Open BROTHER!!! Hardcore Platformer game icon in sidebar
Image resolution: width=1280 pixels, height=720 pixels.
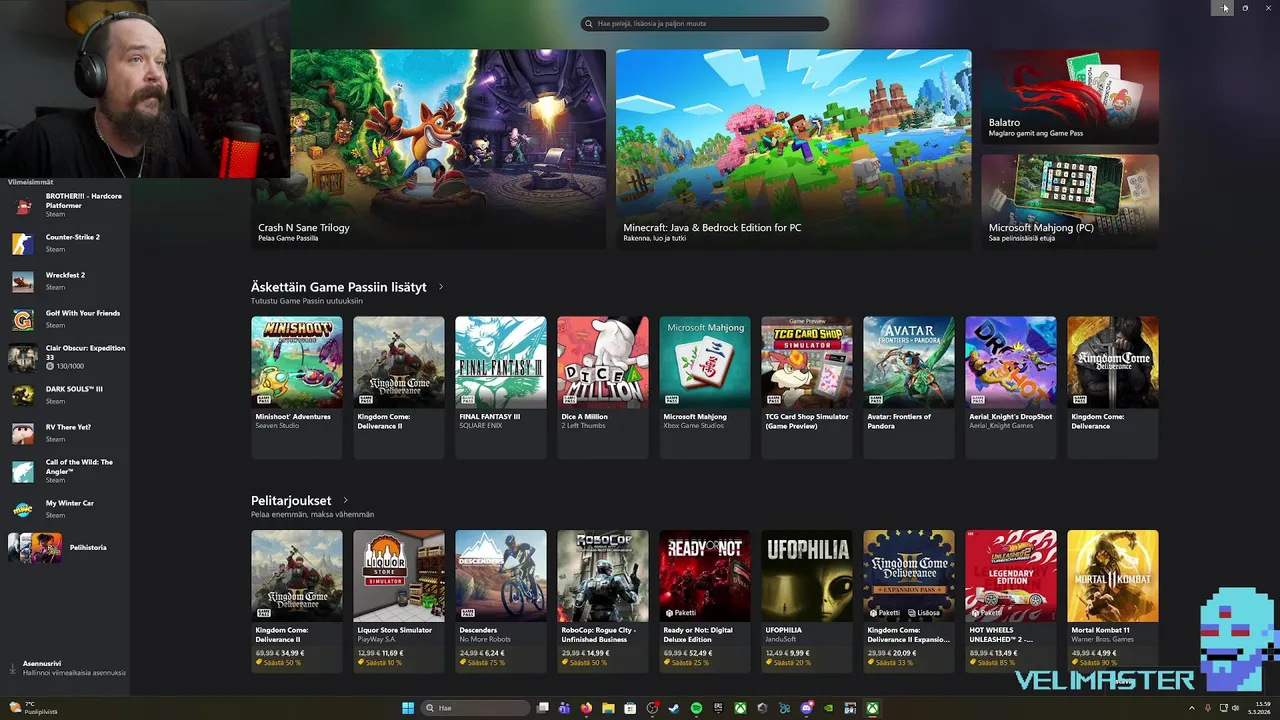24,205
